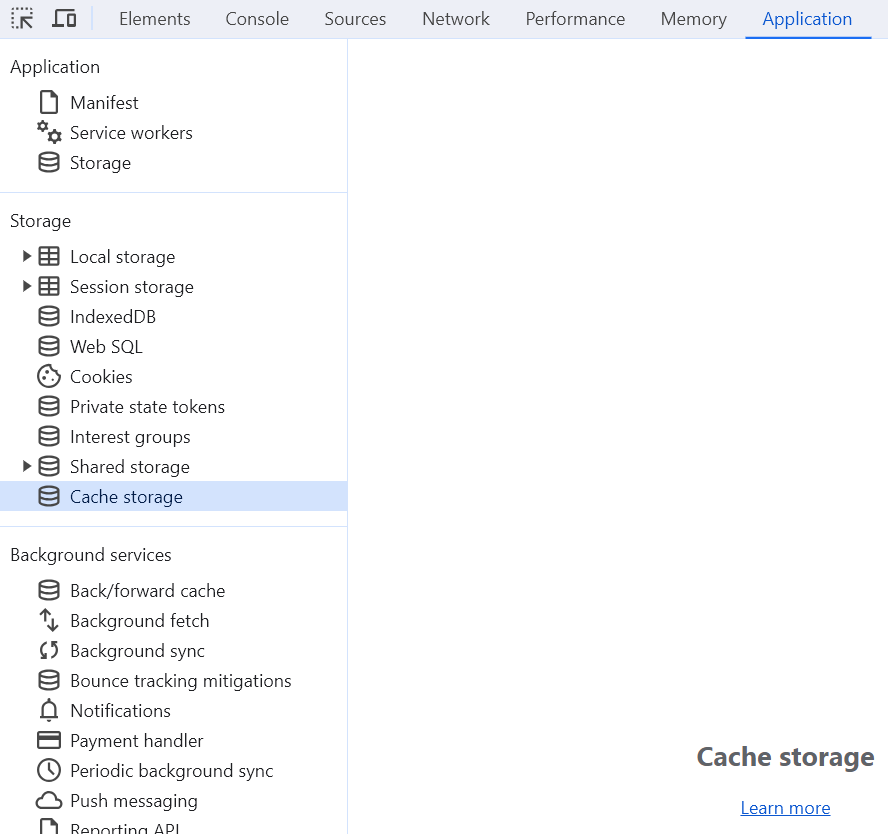
Task: Select the Service workers gear icon
Action: point(49,132)
